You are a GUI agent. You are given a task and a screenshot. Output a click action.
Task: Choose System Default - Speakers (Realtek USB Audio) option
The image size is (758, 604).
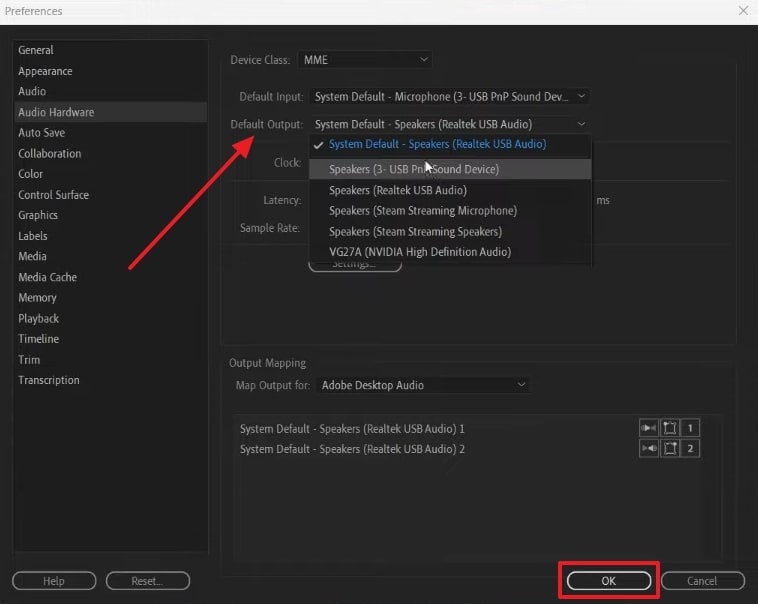[x=450, y=145]
